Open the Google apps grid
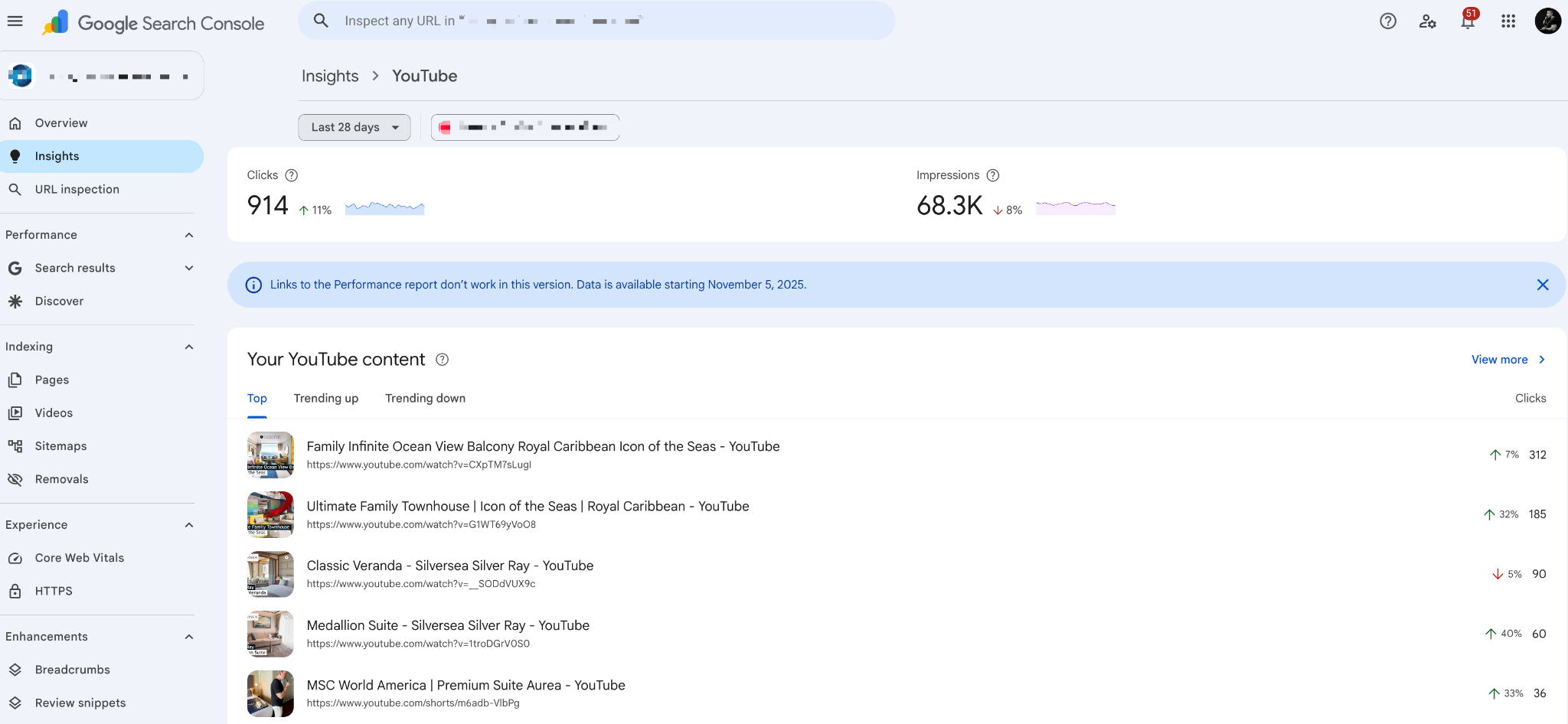Viewport: 1568px width, 724px height. [x=1508, y=21]
